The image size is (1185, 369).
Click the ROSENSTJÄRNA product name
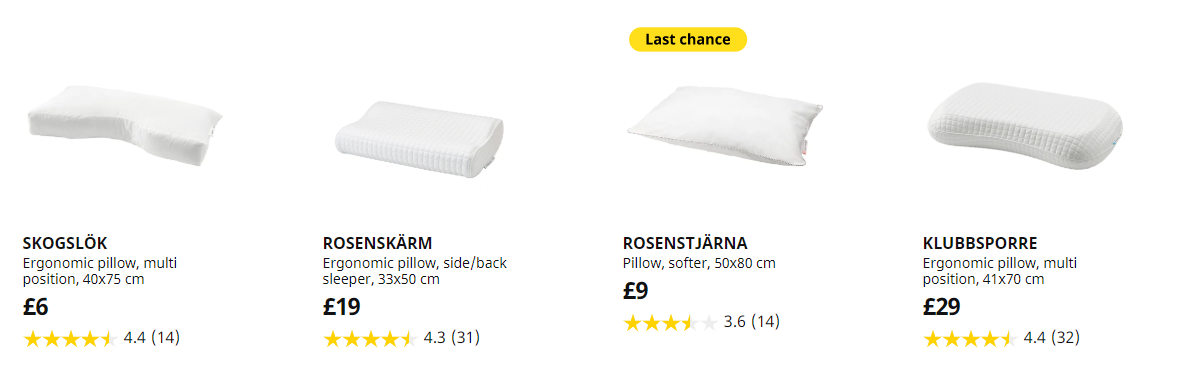pos(685,243)
